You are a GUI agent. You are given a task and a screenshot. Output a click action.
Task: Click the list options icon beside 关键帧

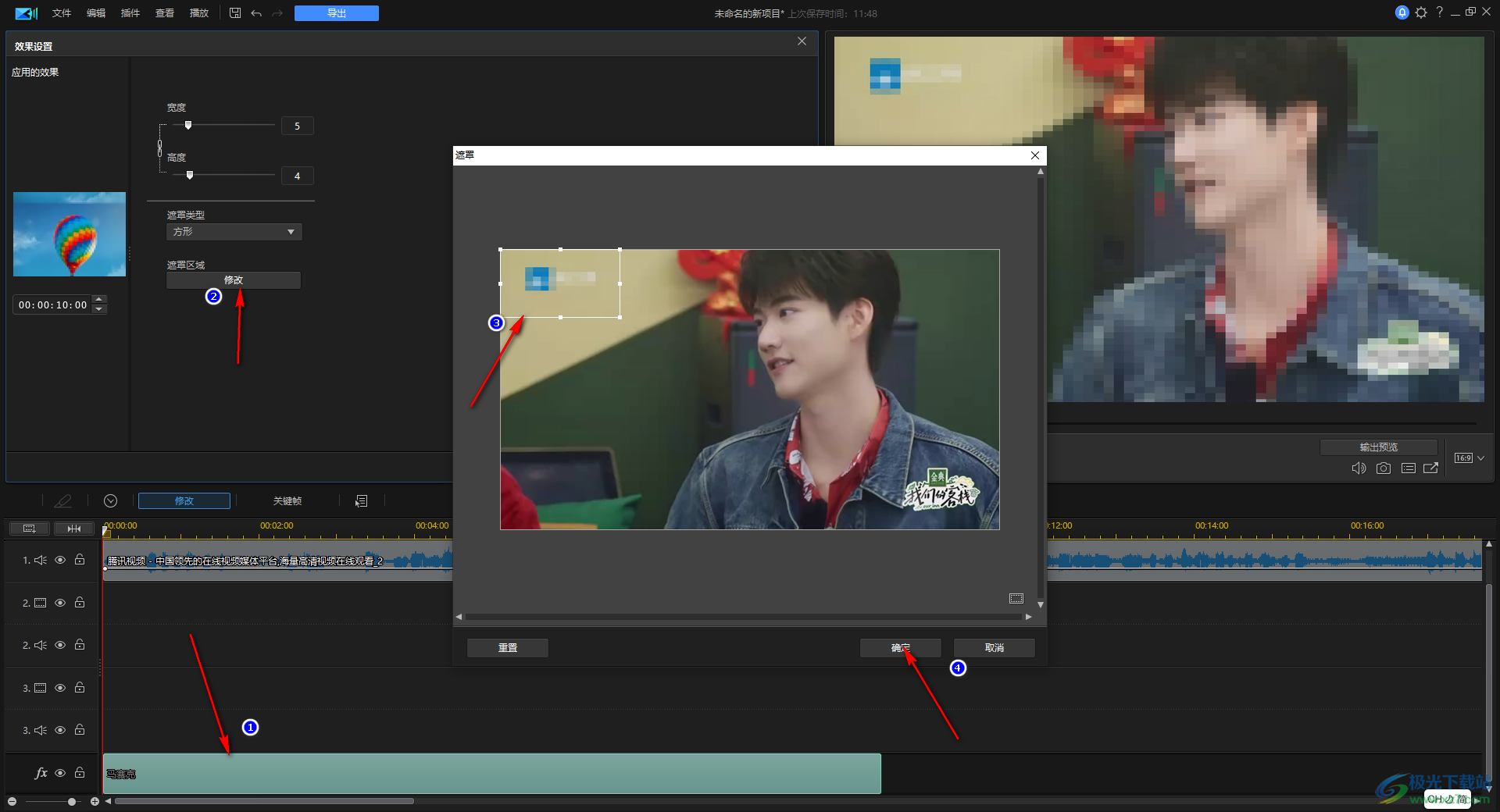(x=362, y=501)
